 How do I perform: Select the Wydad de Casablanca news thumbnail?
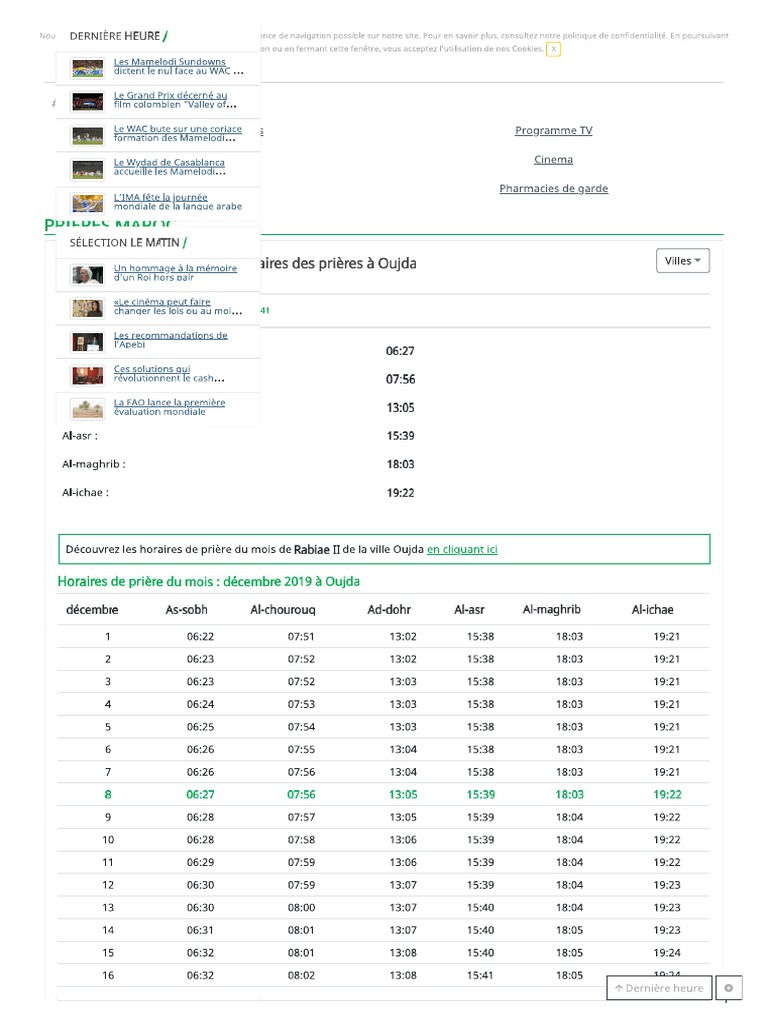(x=88, y=169)
